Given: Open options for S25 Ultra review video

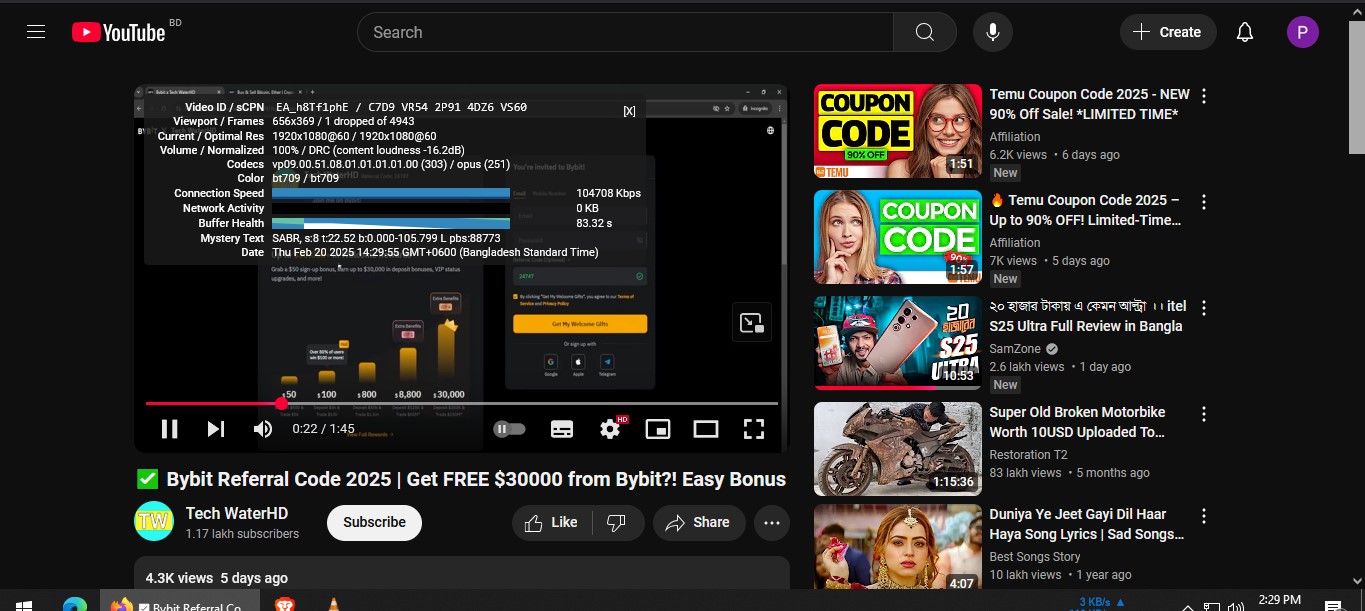Looking at the screenshot, I should point(1204,308).
